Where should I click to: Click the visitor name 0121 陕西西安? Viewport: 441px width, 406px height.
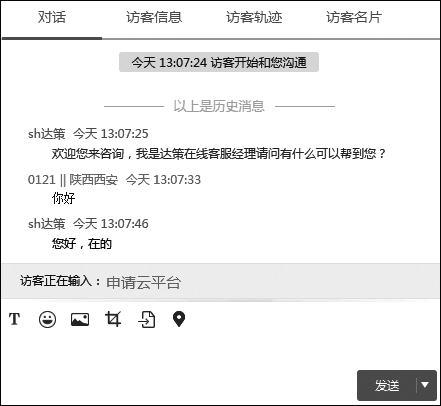point(73,180)
